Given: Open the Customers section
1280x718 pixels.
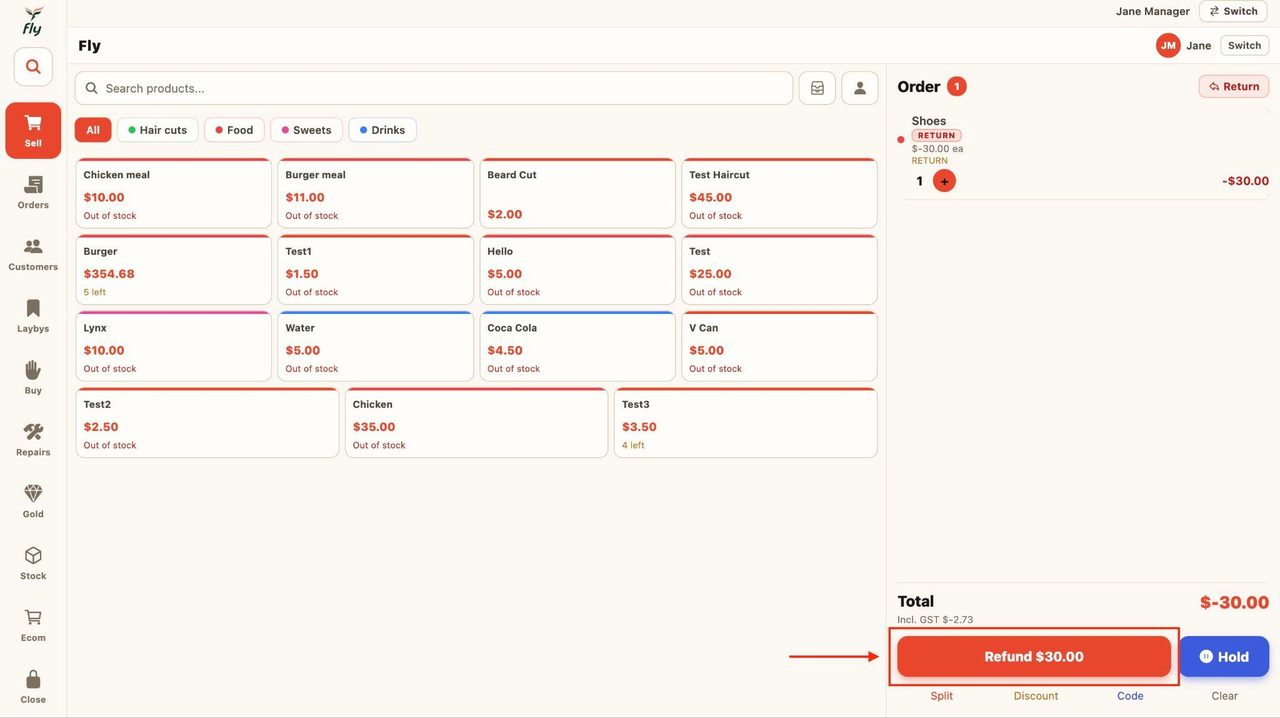Looking at the screenshot, I should [33, 254].
